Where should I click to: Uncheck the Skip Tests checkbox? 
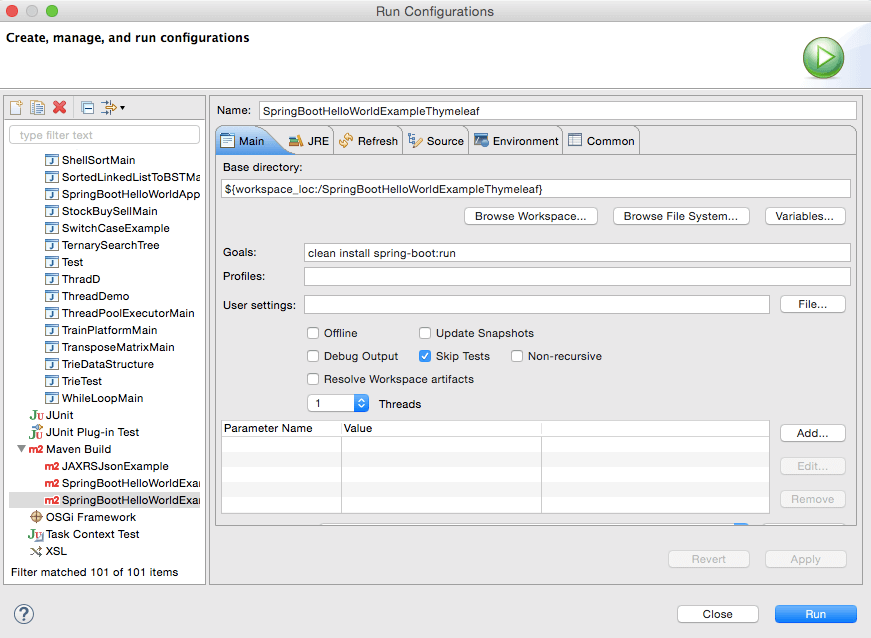[426, 356]
